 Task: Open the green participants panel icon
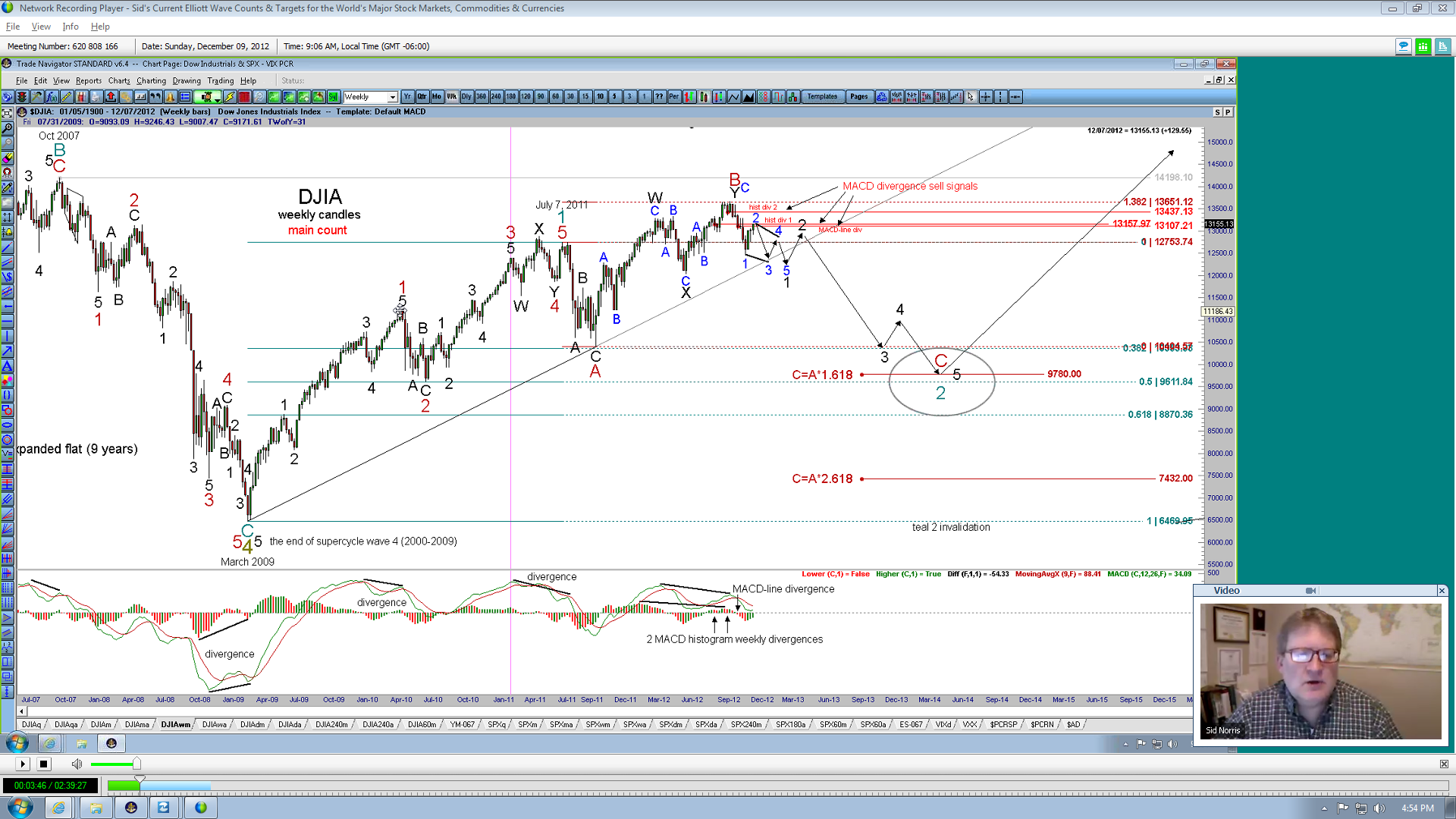click(1423, 47)
